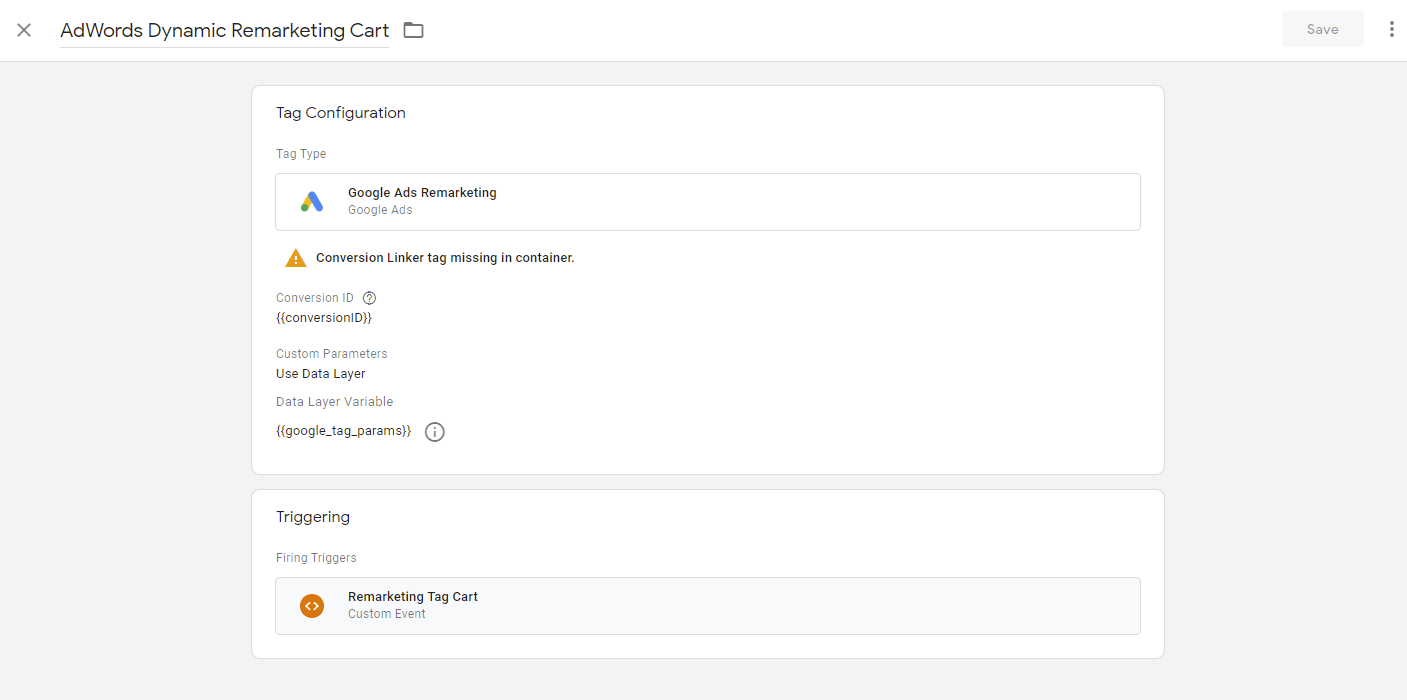
Task: Select the Google Ads Remarketing tag type title
Action: (422, 193)
